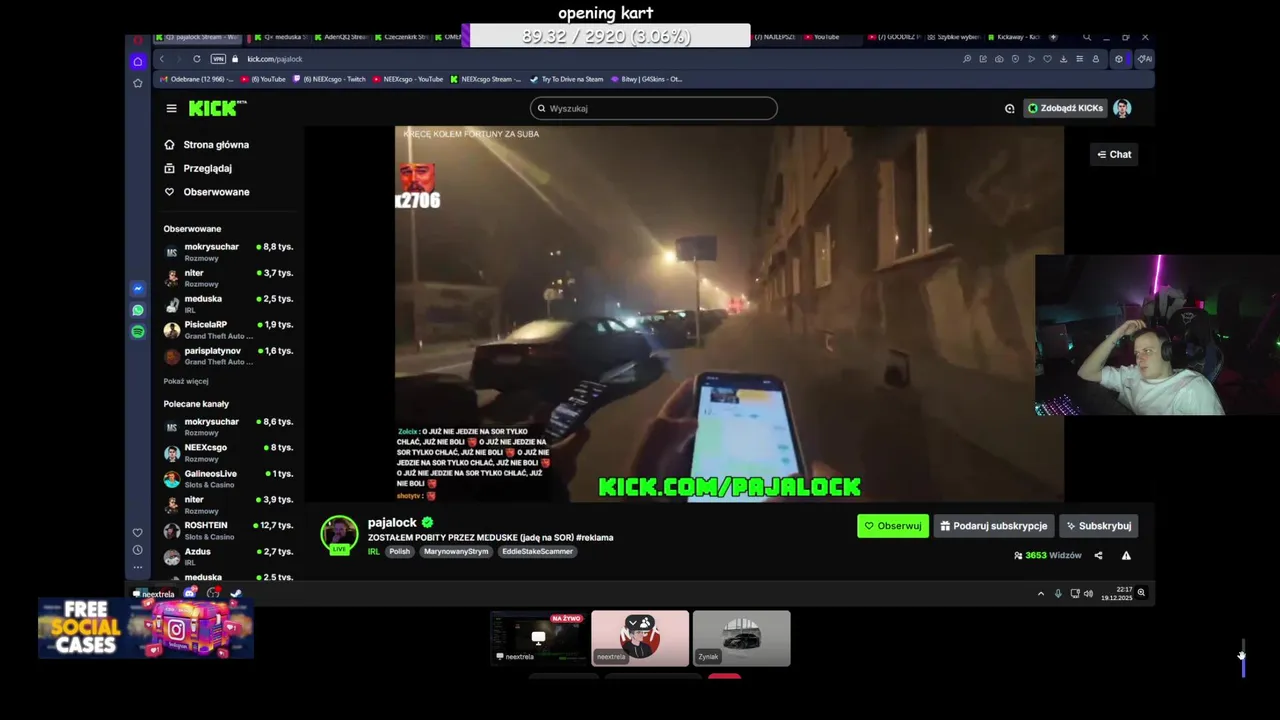Click the stream video player
The height and width of the screenshot is (720, 1280).
729,313
